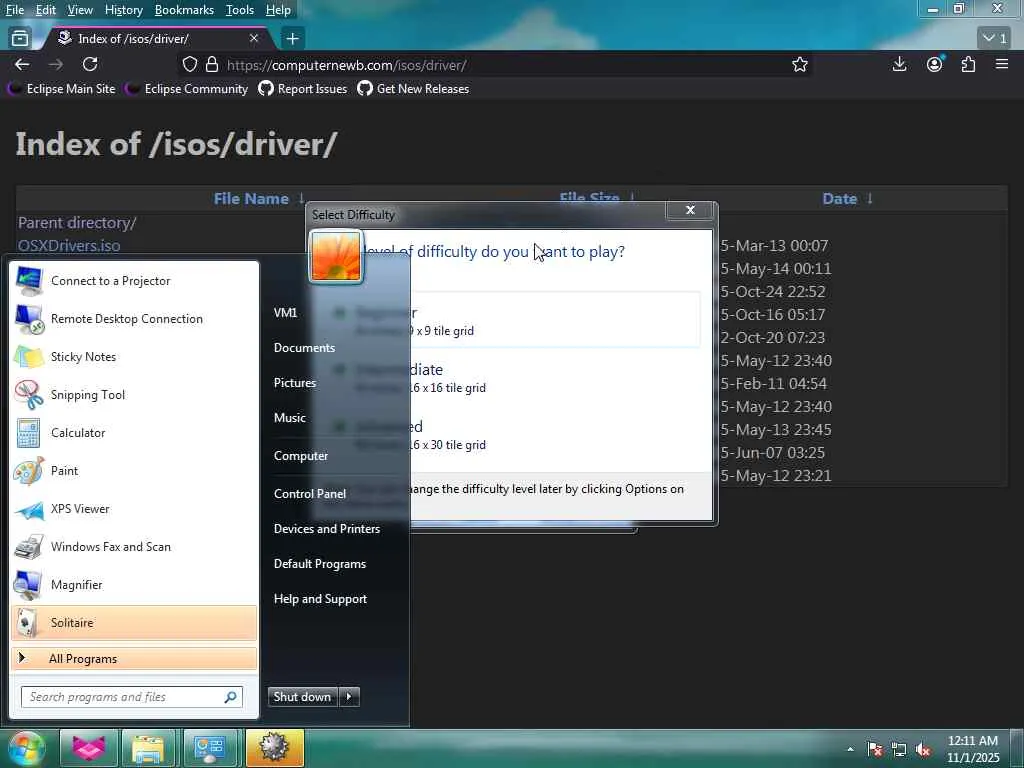Image resolution: width=1024 pixels, height=768 pixels.
Task: Open Default Programs from Start menu
Action: coord(319,564)
